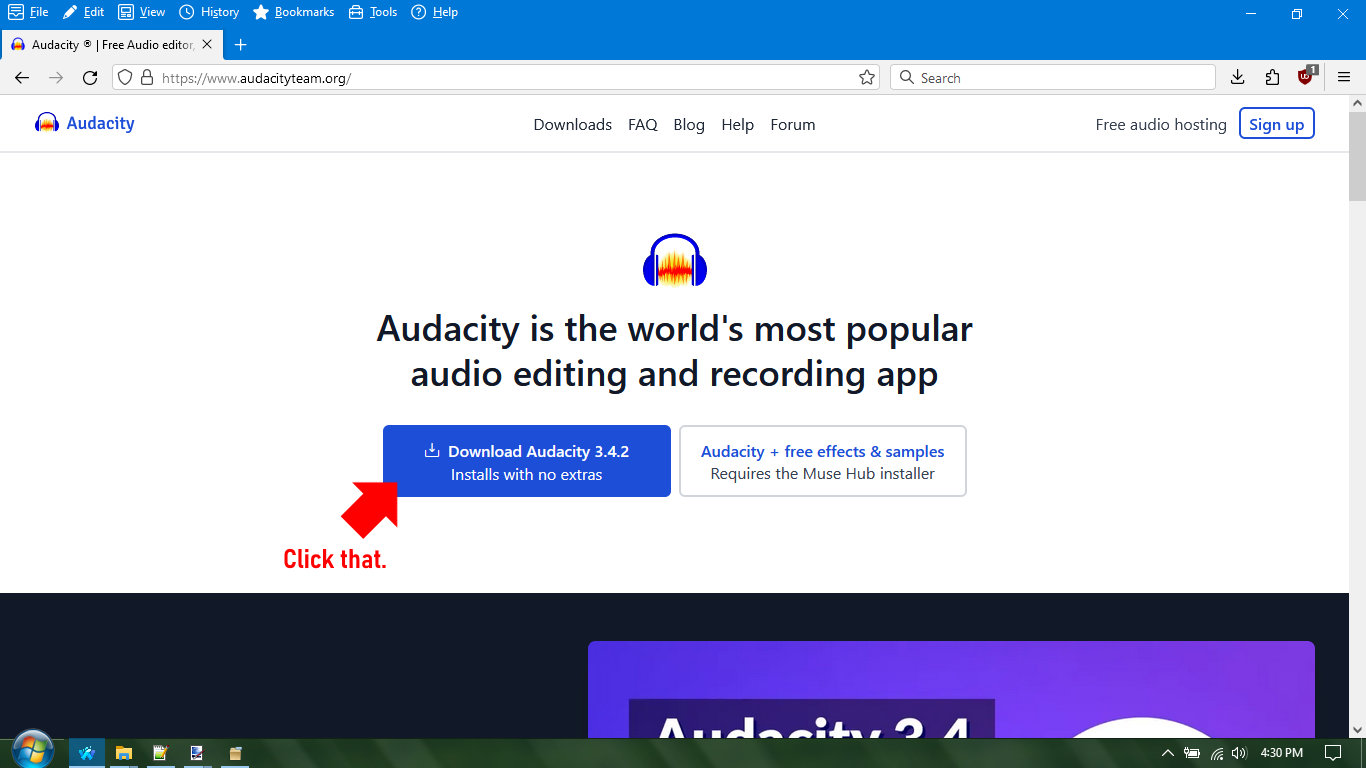Click the notepad taskbar icon
This screenshot has height=768, width=1366.
tap(160, 753)
